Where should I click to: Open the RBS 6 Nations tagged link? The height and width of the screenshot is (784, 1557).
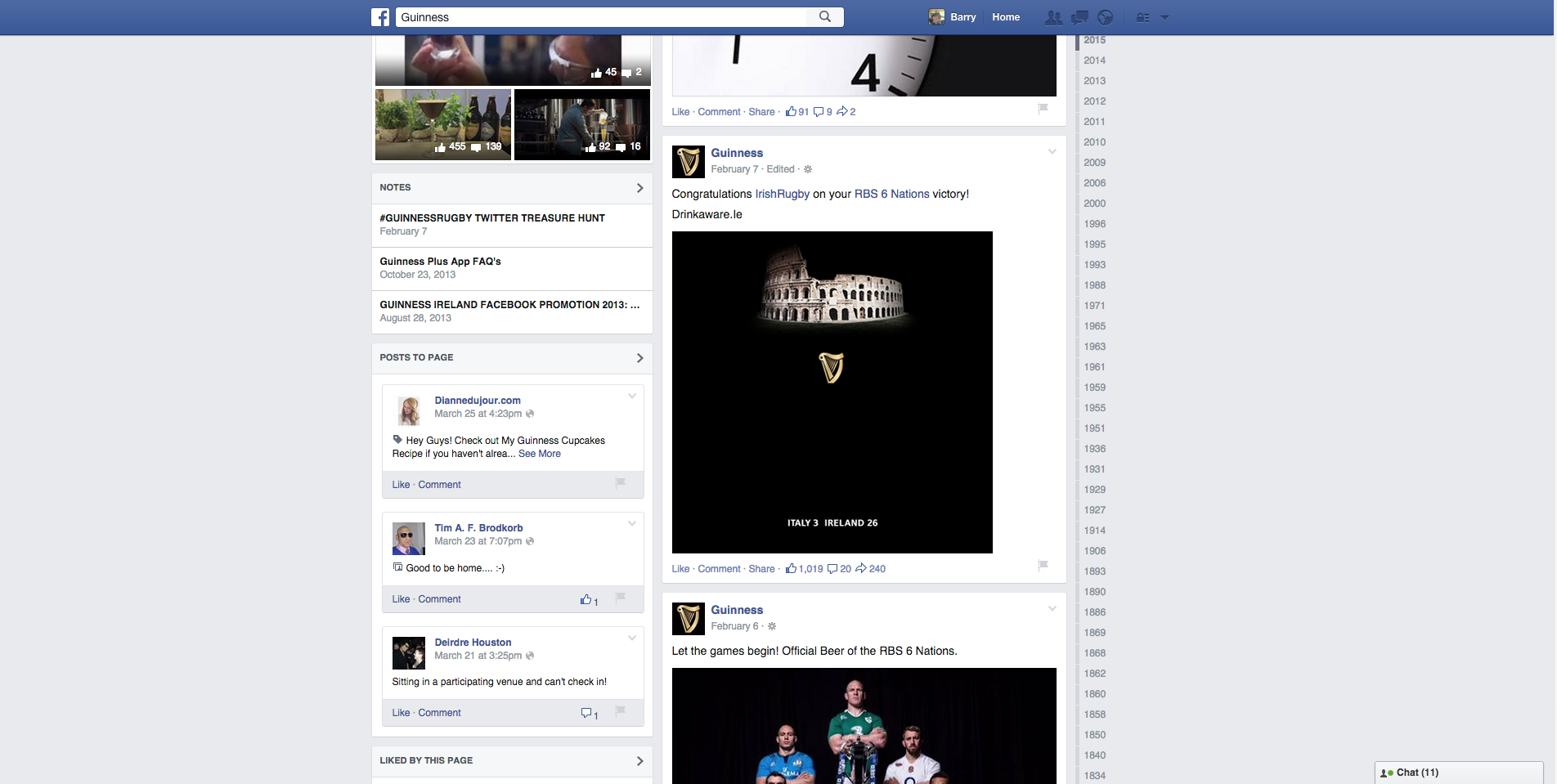[x=891, y=194]
